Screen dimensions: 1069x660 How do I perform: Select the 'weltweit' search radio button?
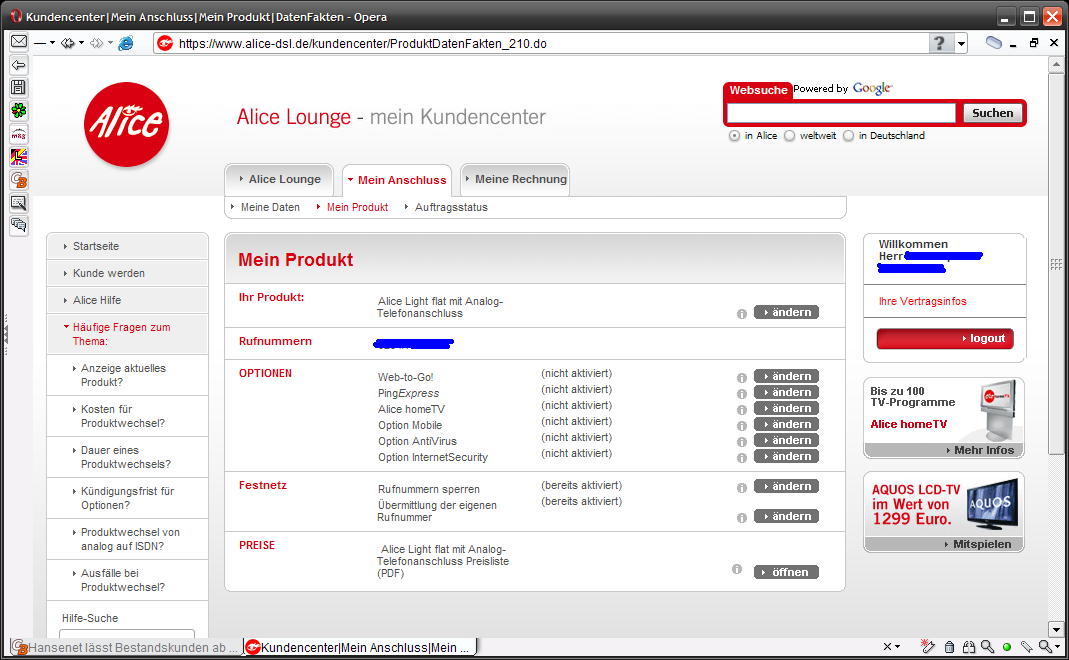[x=789, y=136]
